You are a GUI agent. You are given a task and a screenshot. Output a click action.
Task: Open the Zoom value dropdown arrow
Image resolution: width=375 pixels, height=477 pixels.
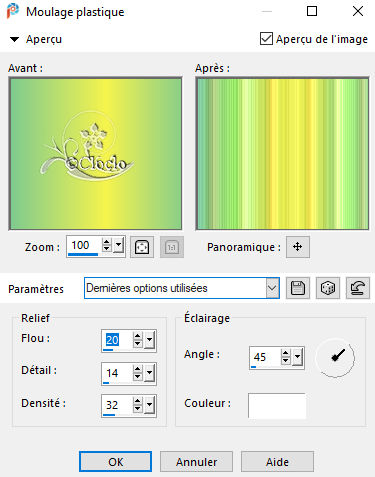(x=119, y=246)
